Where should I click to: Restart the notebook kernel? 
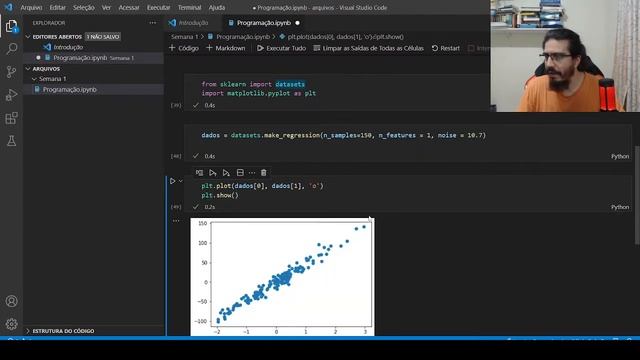tap(446, 48)
